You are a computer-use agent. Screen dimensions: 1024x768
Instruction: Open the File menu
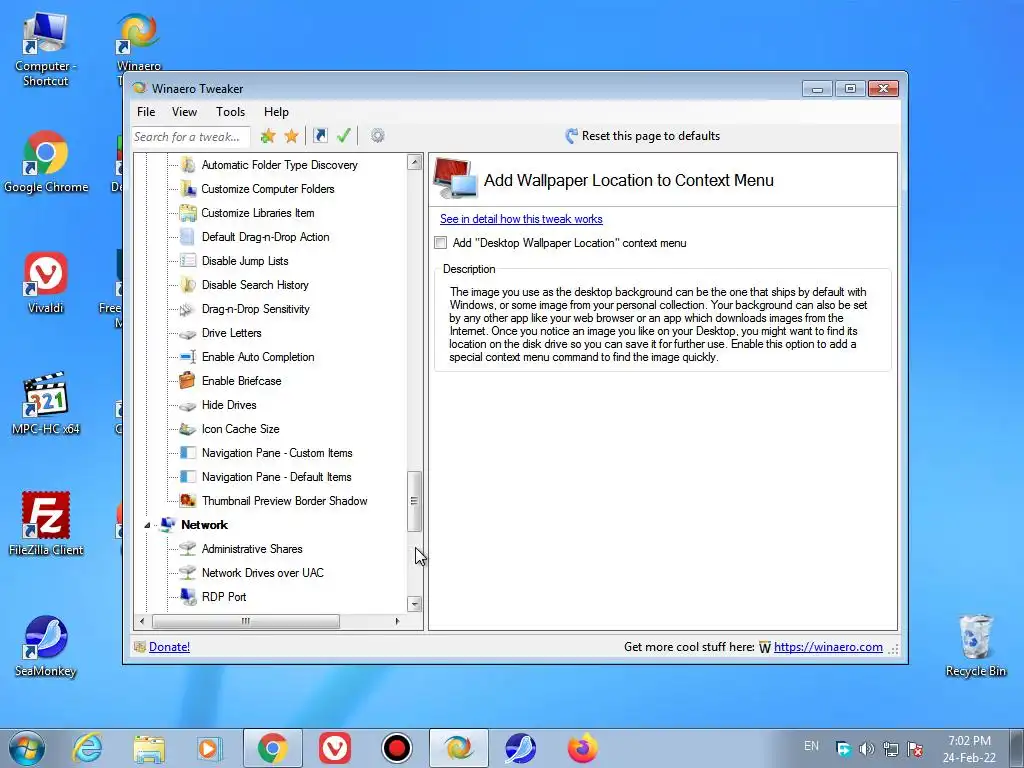coord(146,112)
